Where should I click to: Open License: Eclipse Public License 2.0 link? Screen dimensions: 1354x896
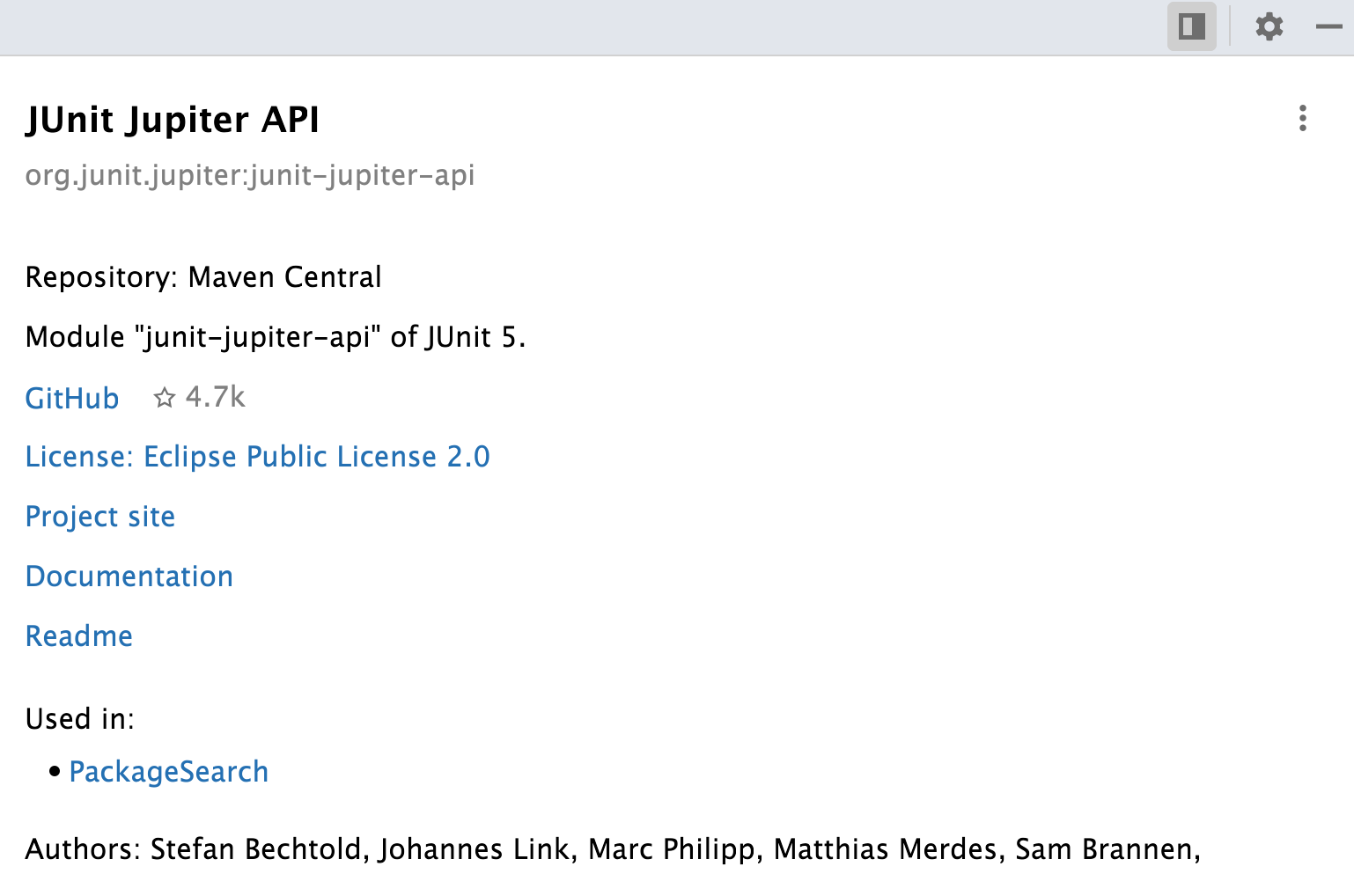pos(257,457)
